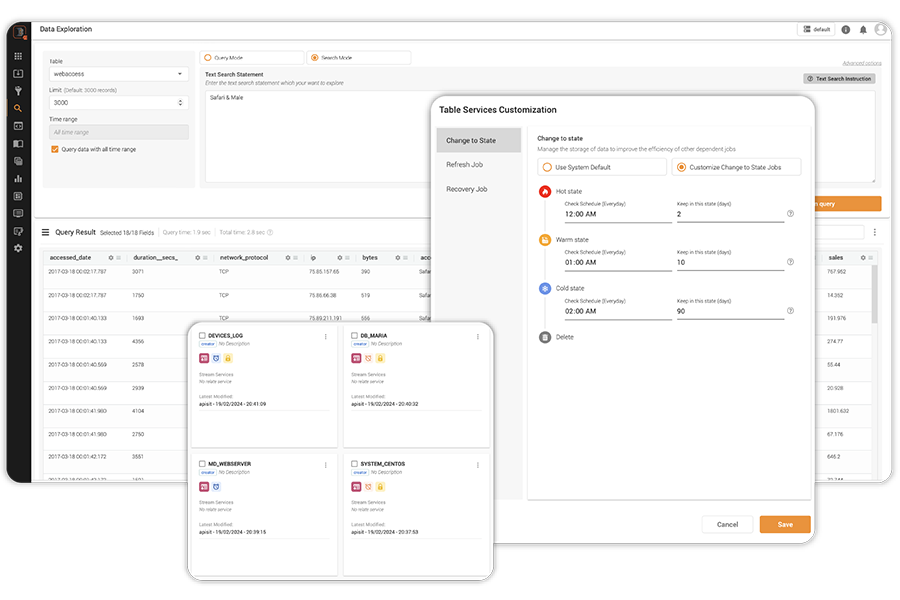Click Cold state help icon

pyautogui.click(x=790, y=311)
